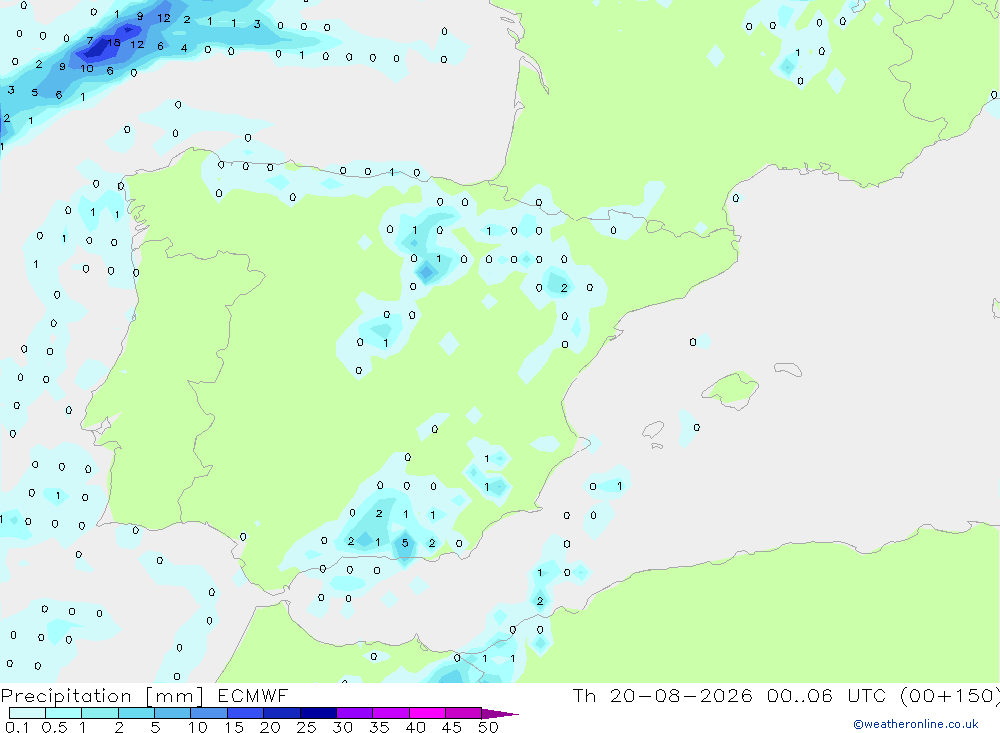
Task: Click the legend swatch between 40 and 45
Action: [x=427, y=713]
